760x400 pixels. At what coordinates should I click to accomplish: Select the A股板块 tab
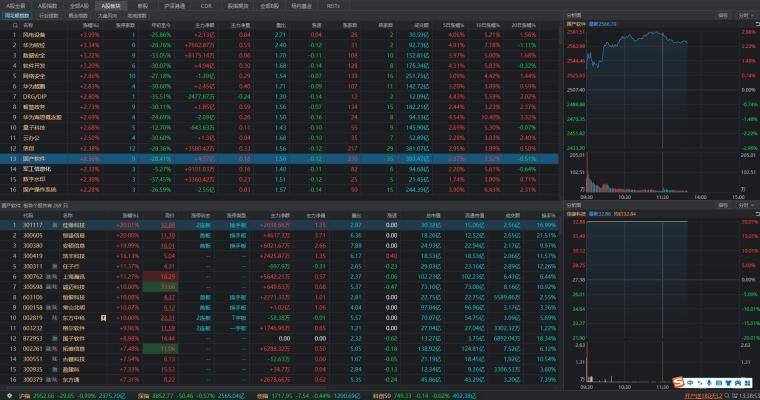pyautogui.click(x=111, y=6)
